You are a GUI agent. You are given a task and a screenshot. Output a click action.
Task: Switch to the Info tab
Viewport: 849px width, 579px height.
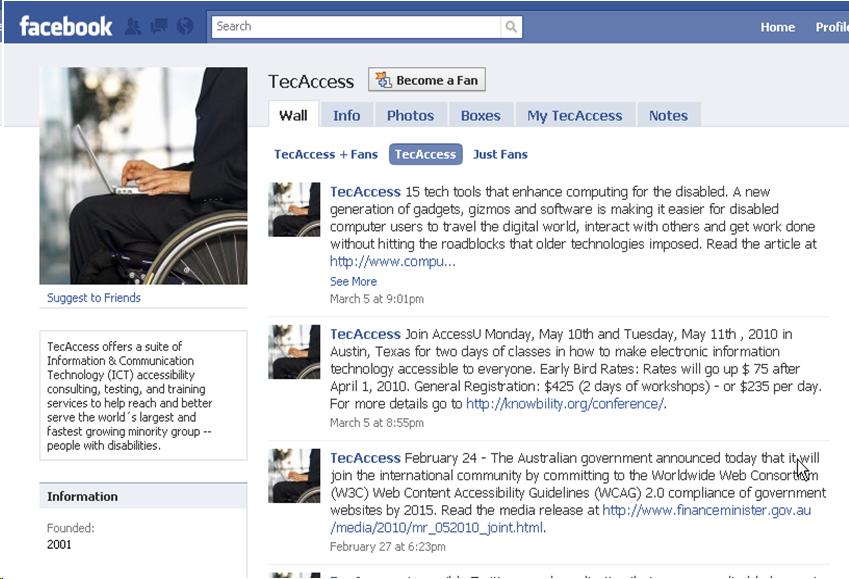(347, 115)
